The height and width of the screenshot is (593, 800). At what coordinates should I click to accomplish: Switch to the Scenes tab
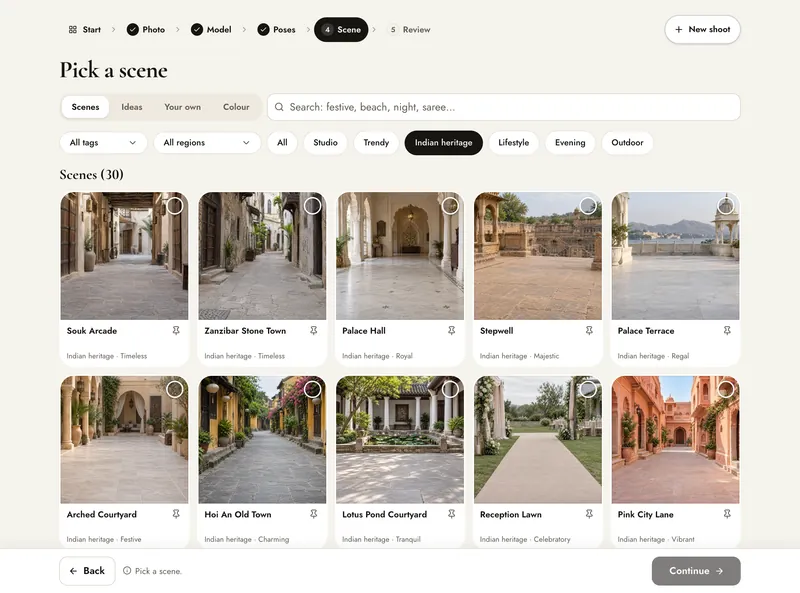(x=85, y=107)
